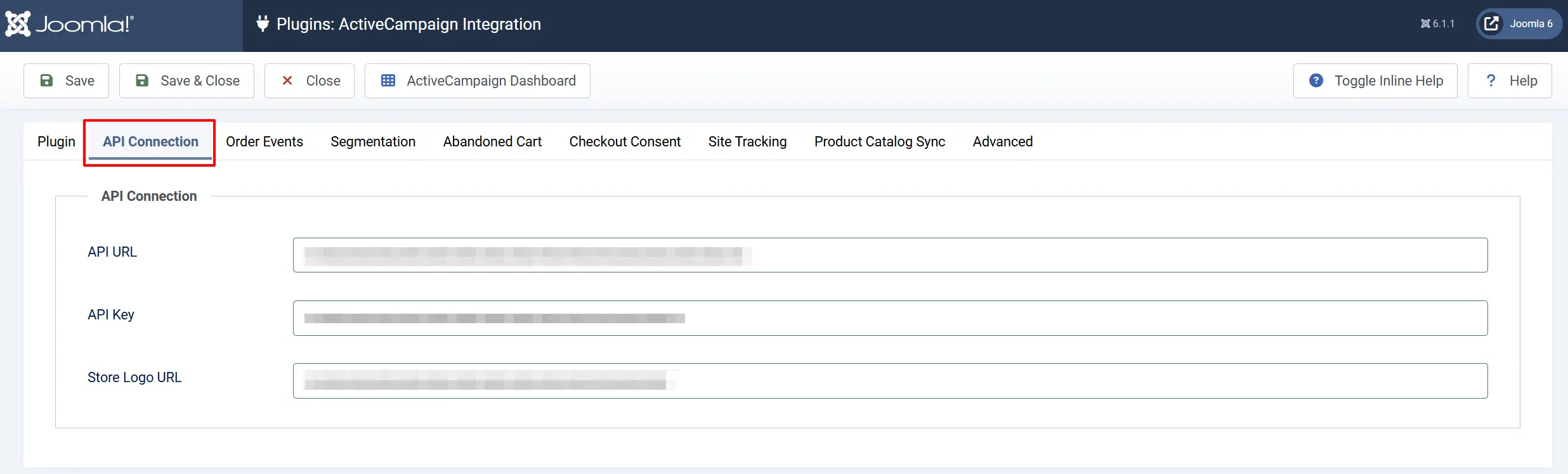The image size is (1568, 474).
Task: Click the plug icon beside Plugins title
Action: click(x=263, y=24)
